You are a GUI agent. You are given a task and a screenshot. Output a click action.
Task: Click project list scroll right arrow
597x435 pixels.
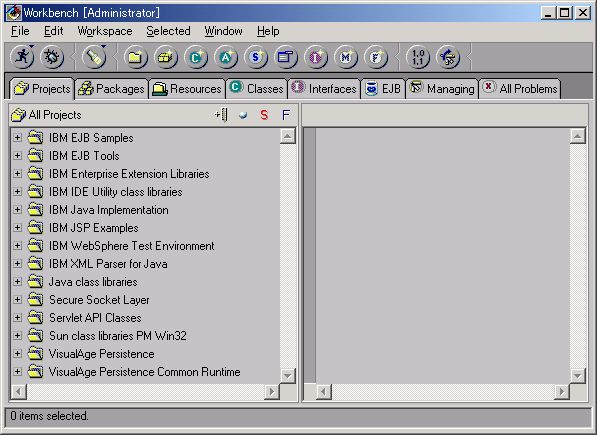271,392
